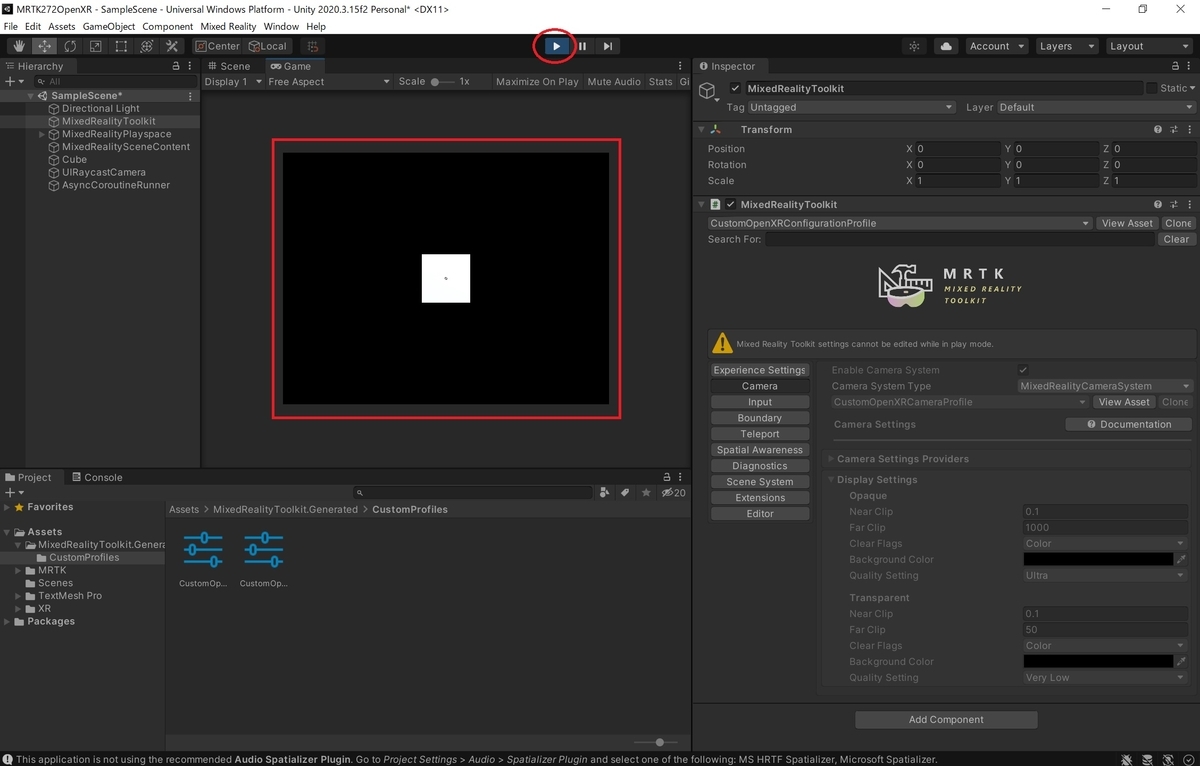Image resolution: width=1200 pixels, height=766 pixels.
Task: Pause the game playback
Action: [x=582, y=46]
